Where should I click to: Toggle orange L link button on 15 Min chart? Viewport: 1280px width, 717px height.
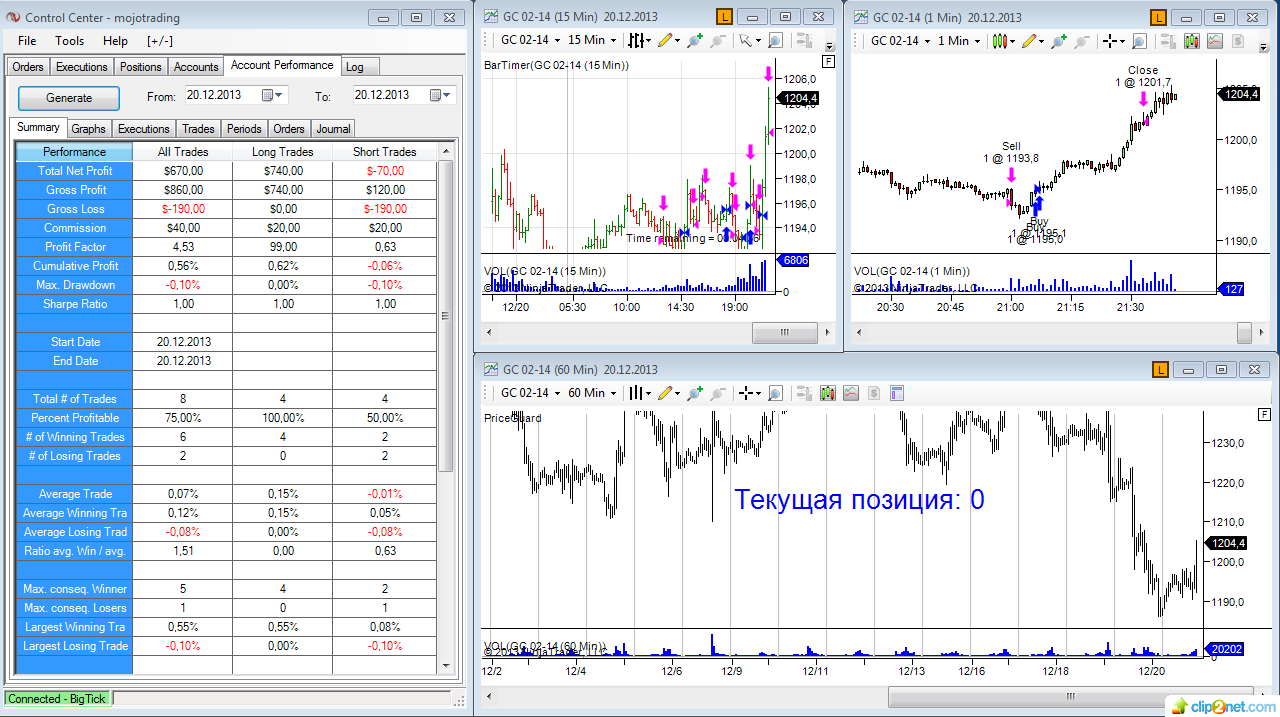(725, 17)
